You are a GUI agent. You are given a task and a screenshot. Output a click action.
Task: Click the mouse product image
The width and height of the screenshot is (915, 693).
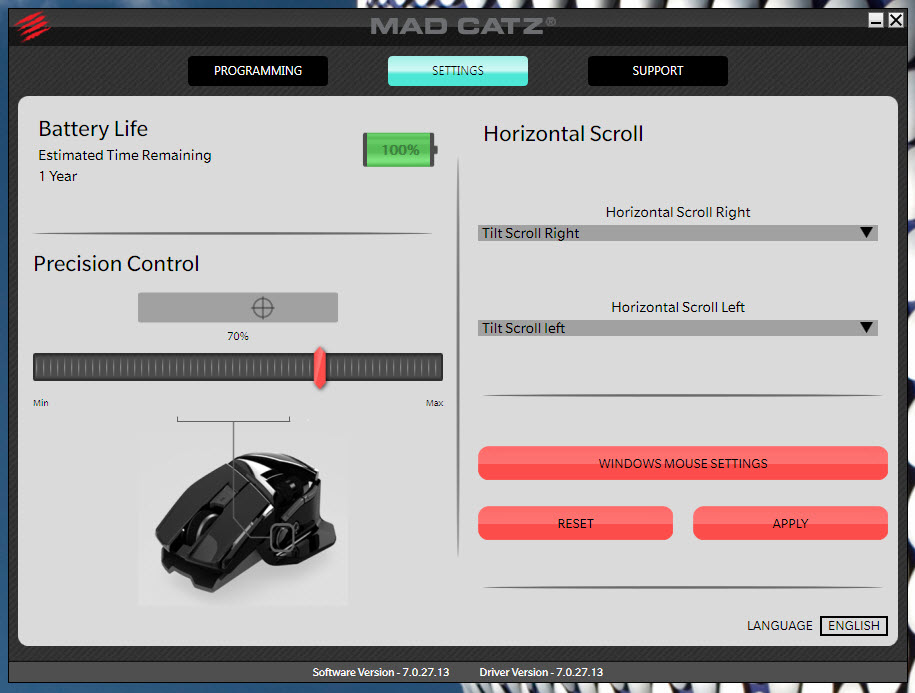(x=243, y=522)
